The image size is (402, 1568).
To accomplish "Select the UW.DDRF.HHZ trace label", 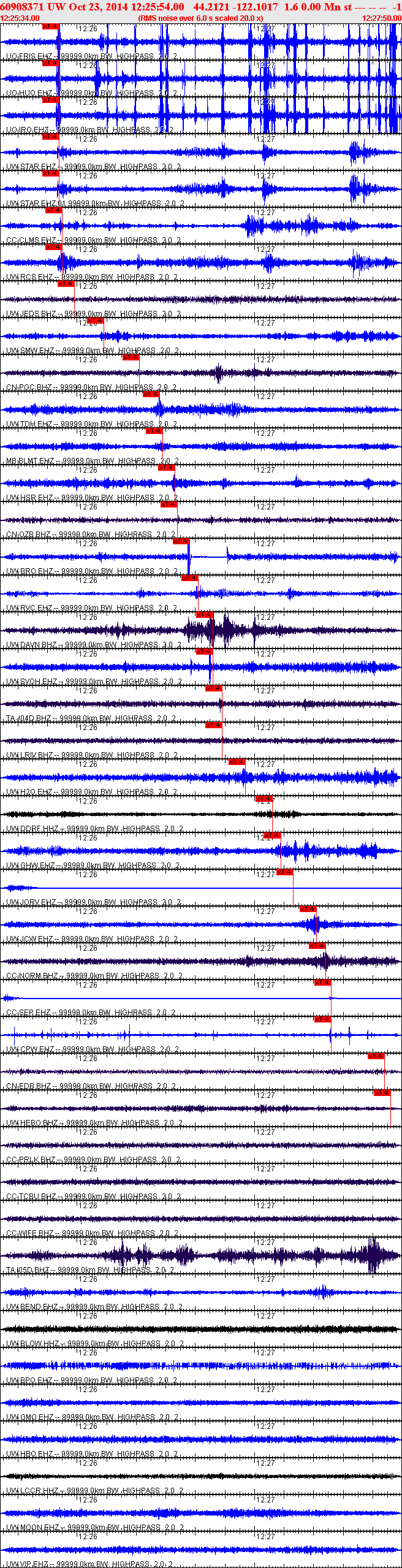I will 95,829.
